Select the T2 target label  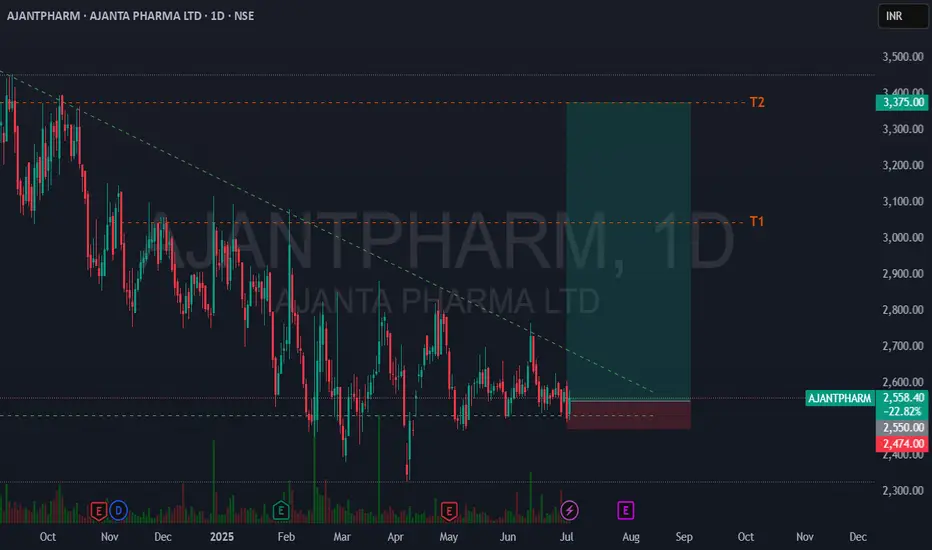[x=757, y=102]
